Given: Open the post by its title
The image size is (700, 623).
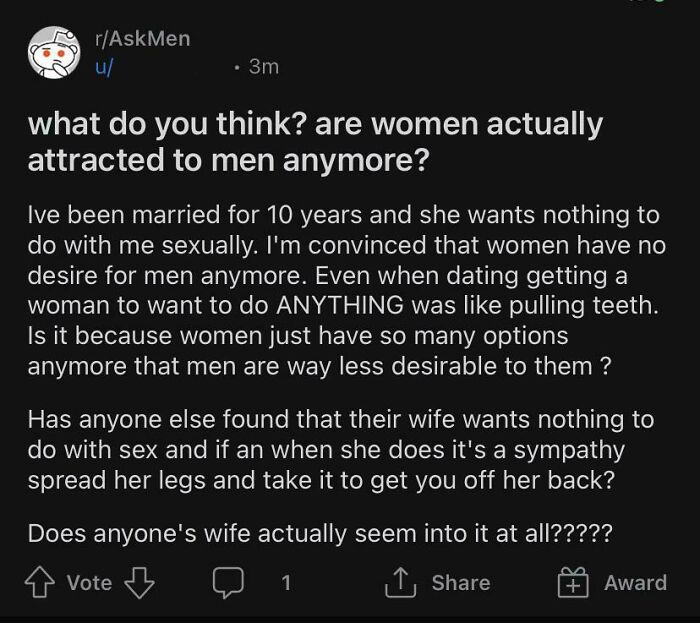Looking at the screenshot, I should point(315,141).
